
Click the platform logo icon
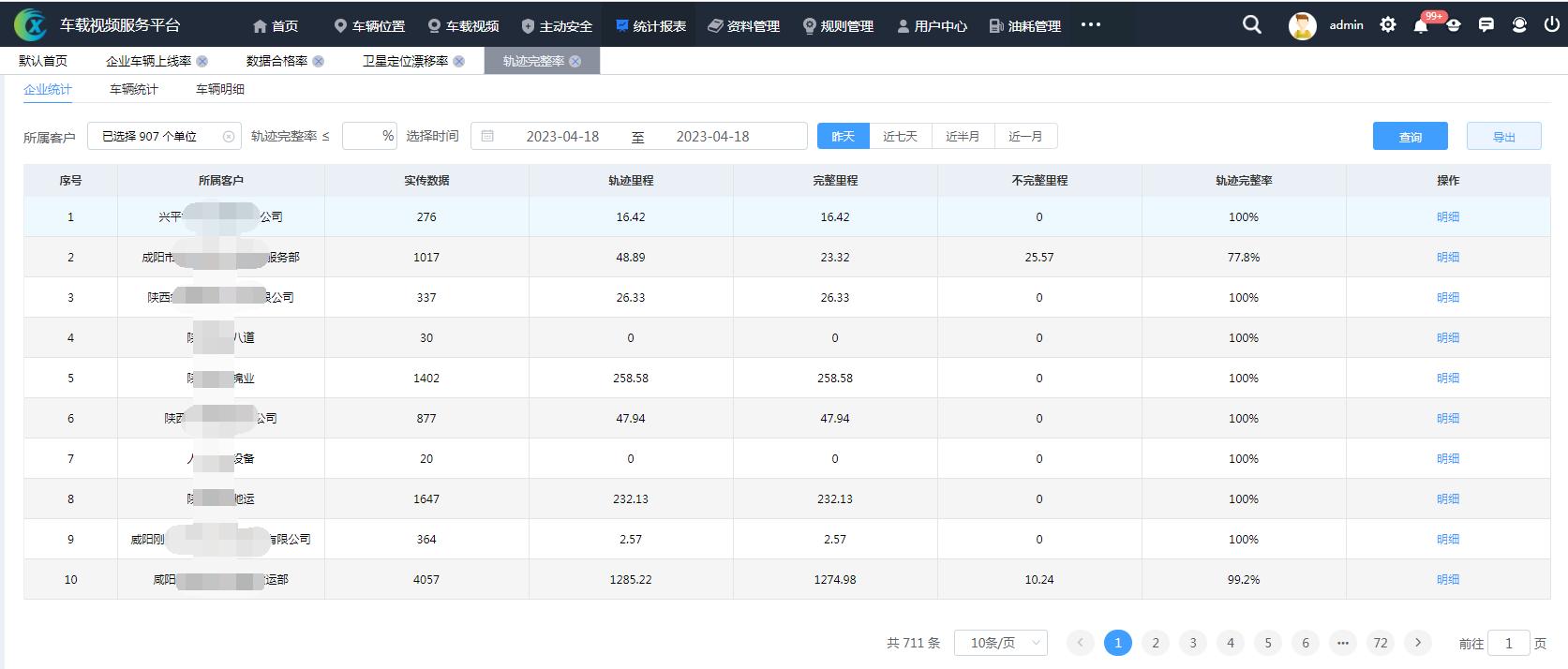coord(31,24)
